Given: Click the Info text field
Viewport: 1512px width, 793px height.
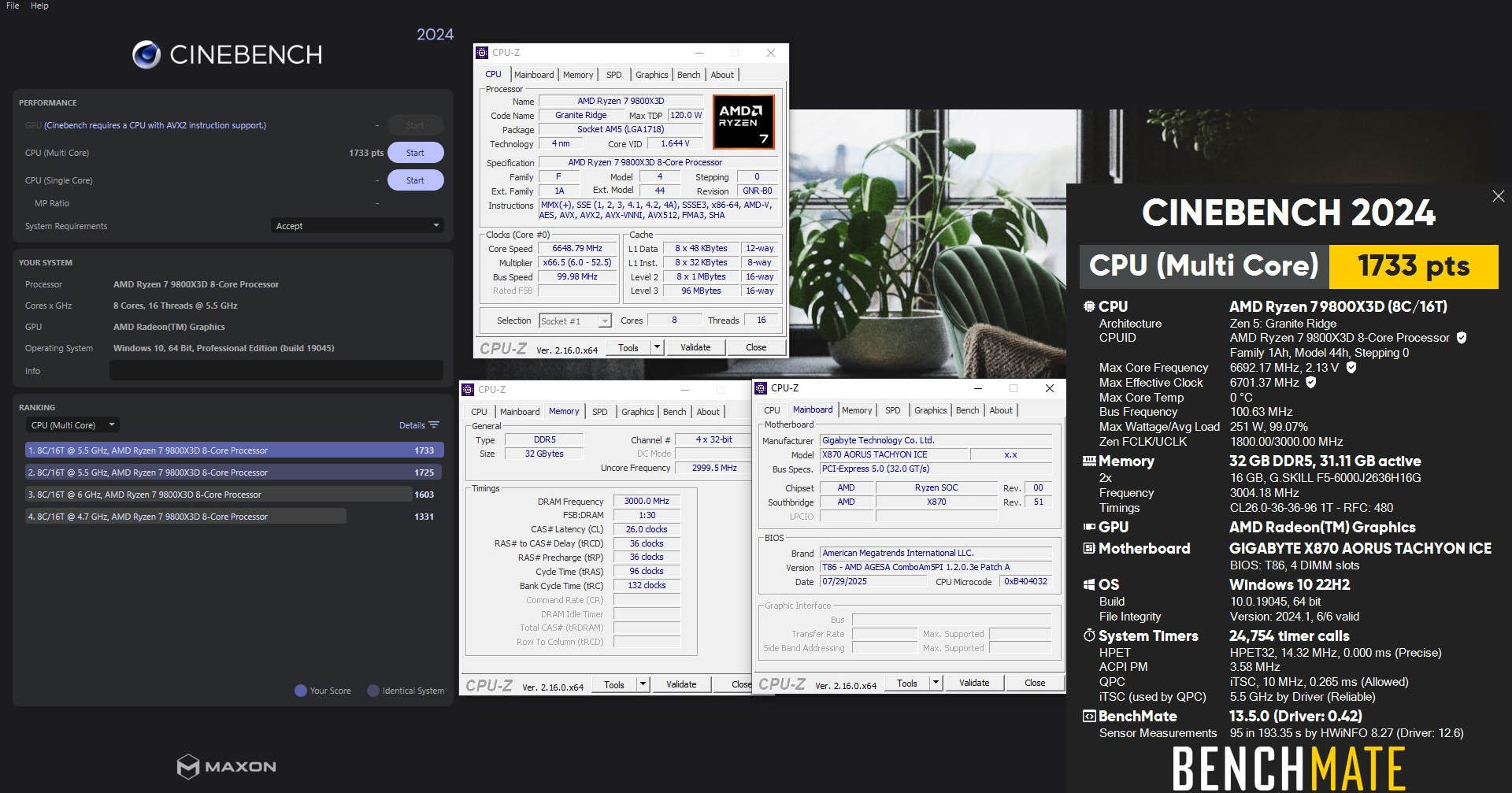Looking at the screenshot, I should (x=276, y=371).
